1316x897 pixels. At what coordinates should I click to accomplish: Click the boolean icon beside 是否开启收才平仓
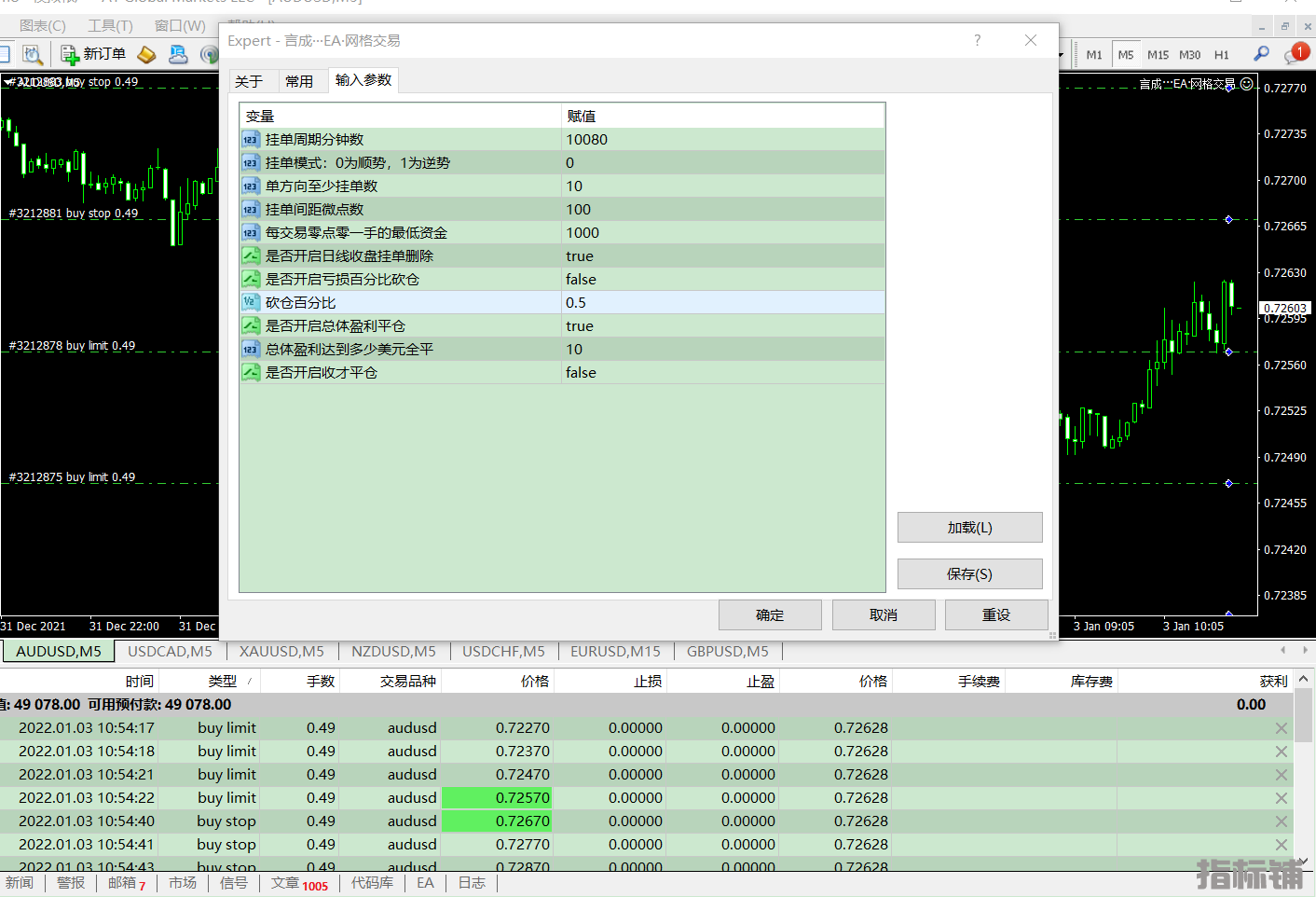[251, 372]
